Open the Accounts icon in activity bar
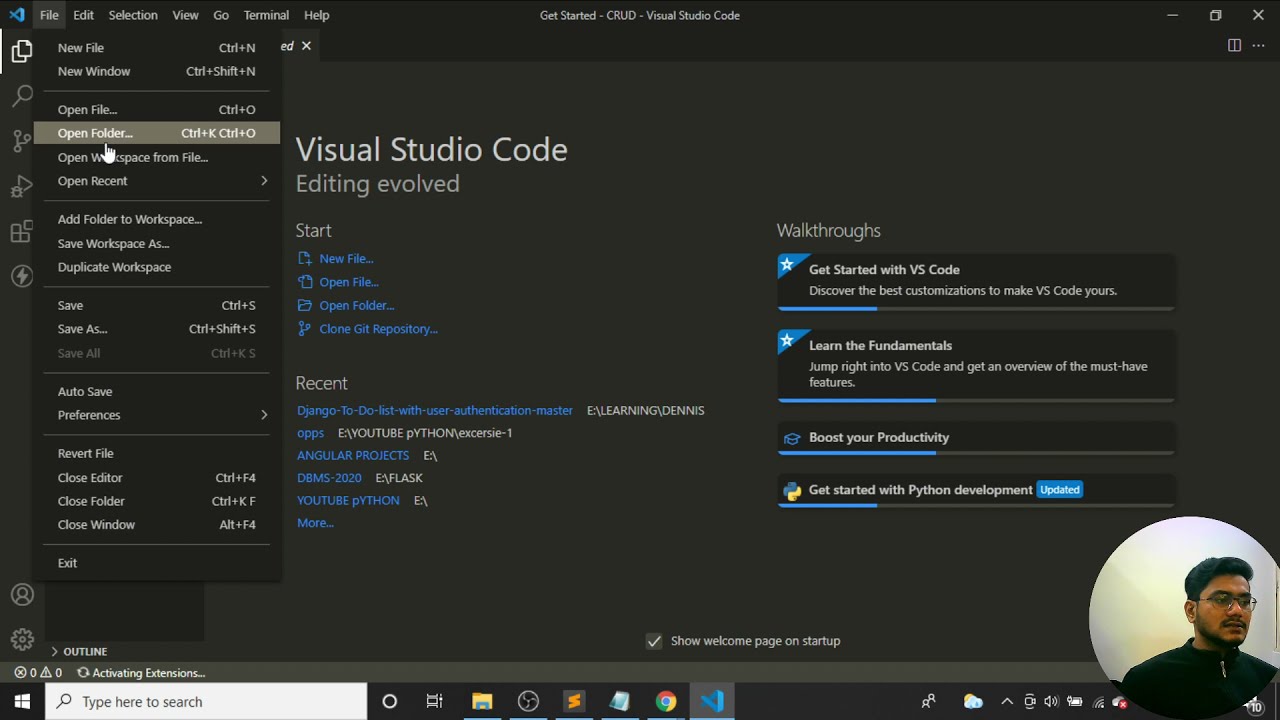1280x720 pixels. [22, 595]
